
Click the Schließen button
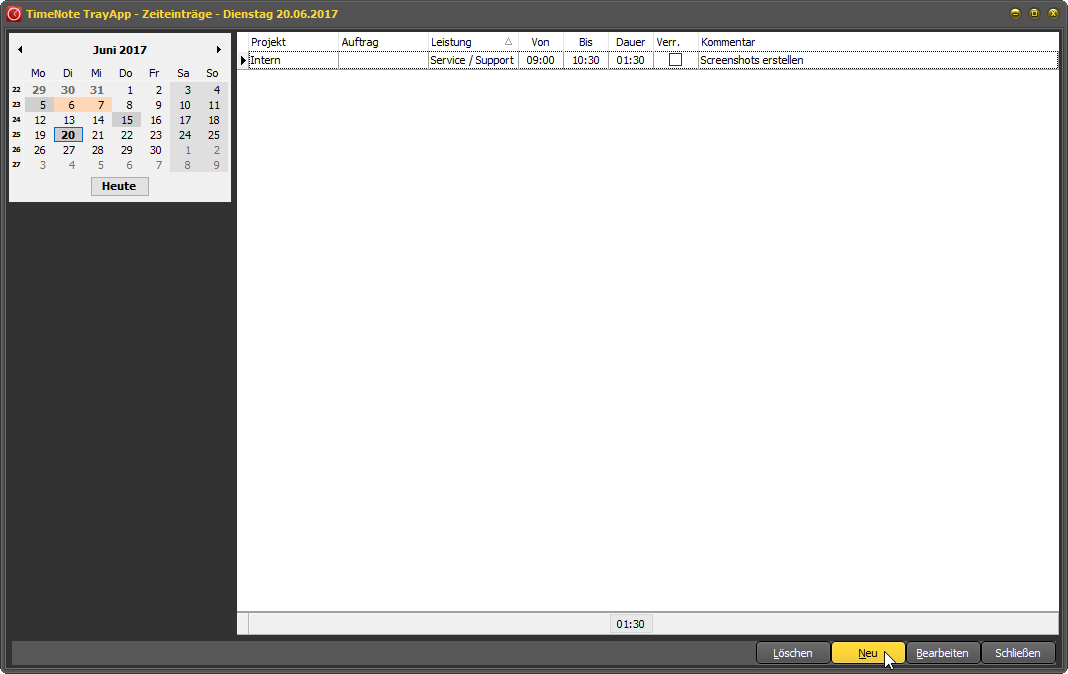(x=1018, y=653)
